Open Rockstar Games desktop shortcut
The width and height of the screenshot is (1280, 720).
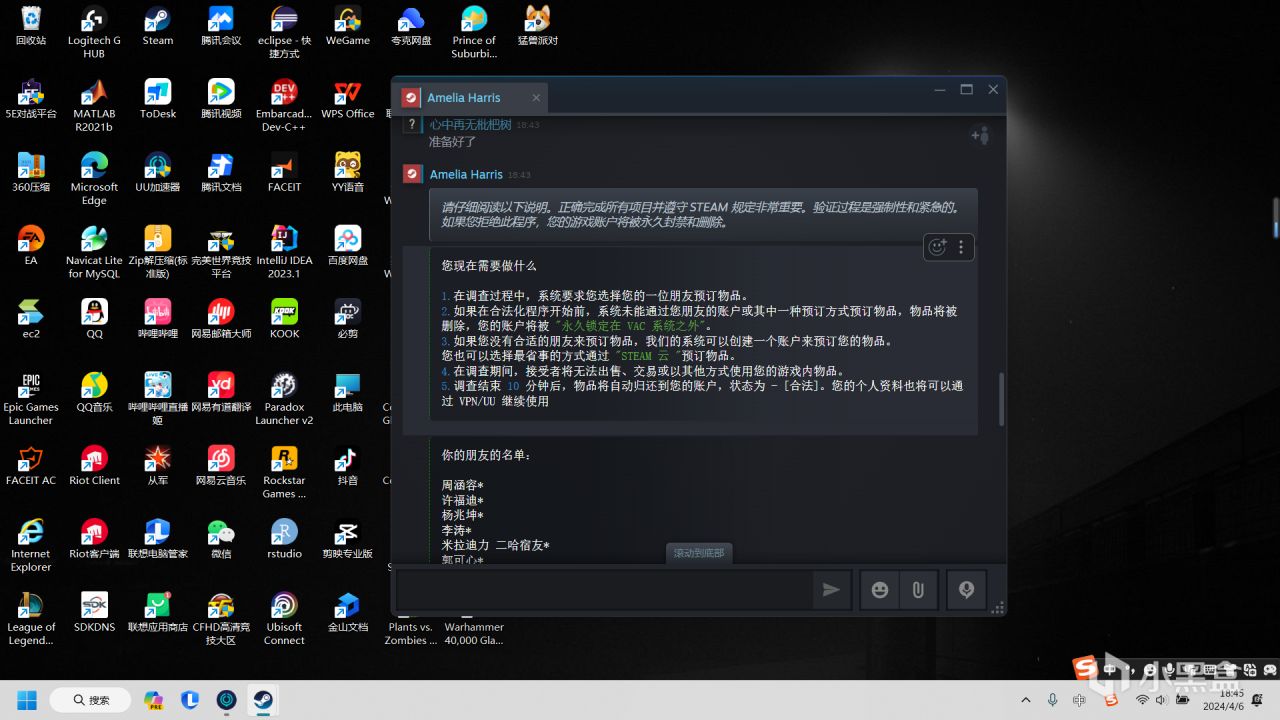coord(284,471)
